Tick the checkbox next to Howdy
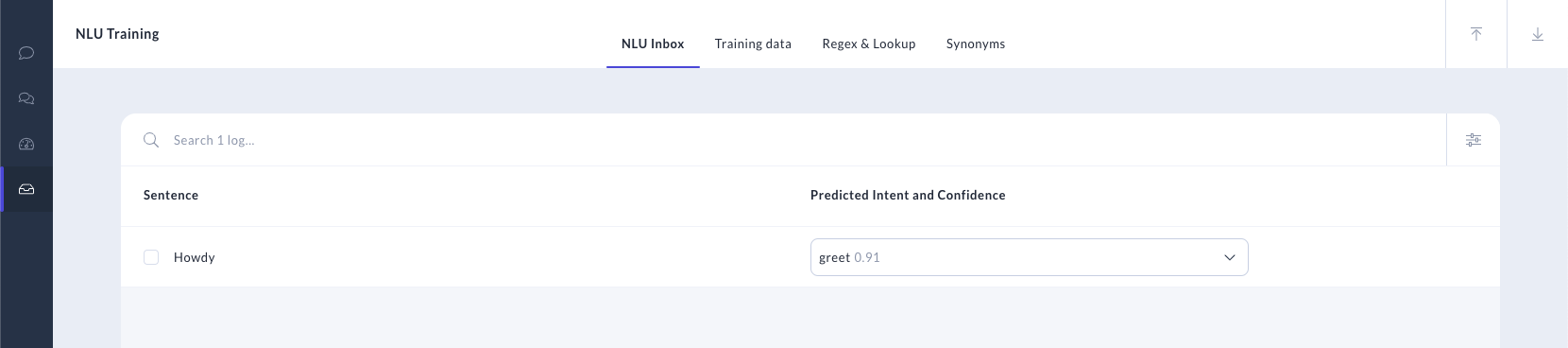 point(151,257)
